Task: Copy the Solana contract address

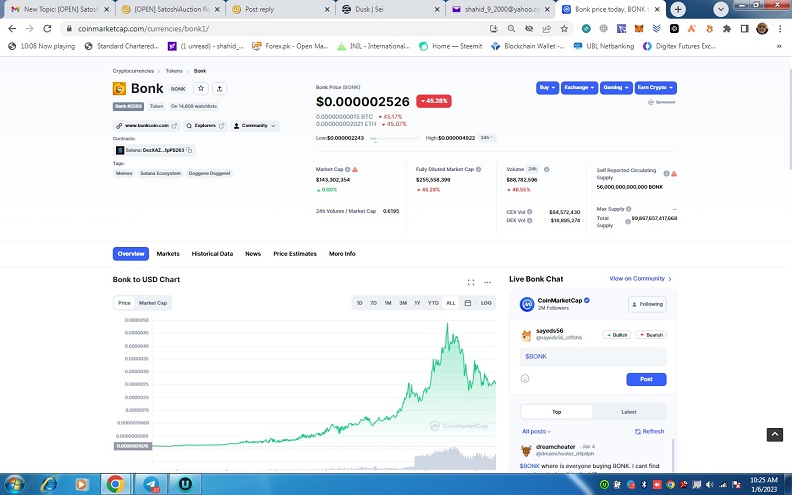Action: coord(189,151)
